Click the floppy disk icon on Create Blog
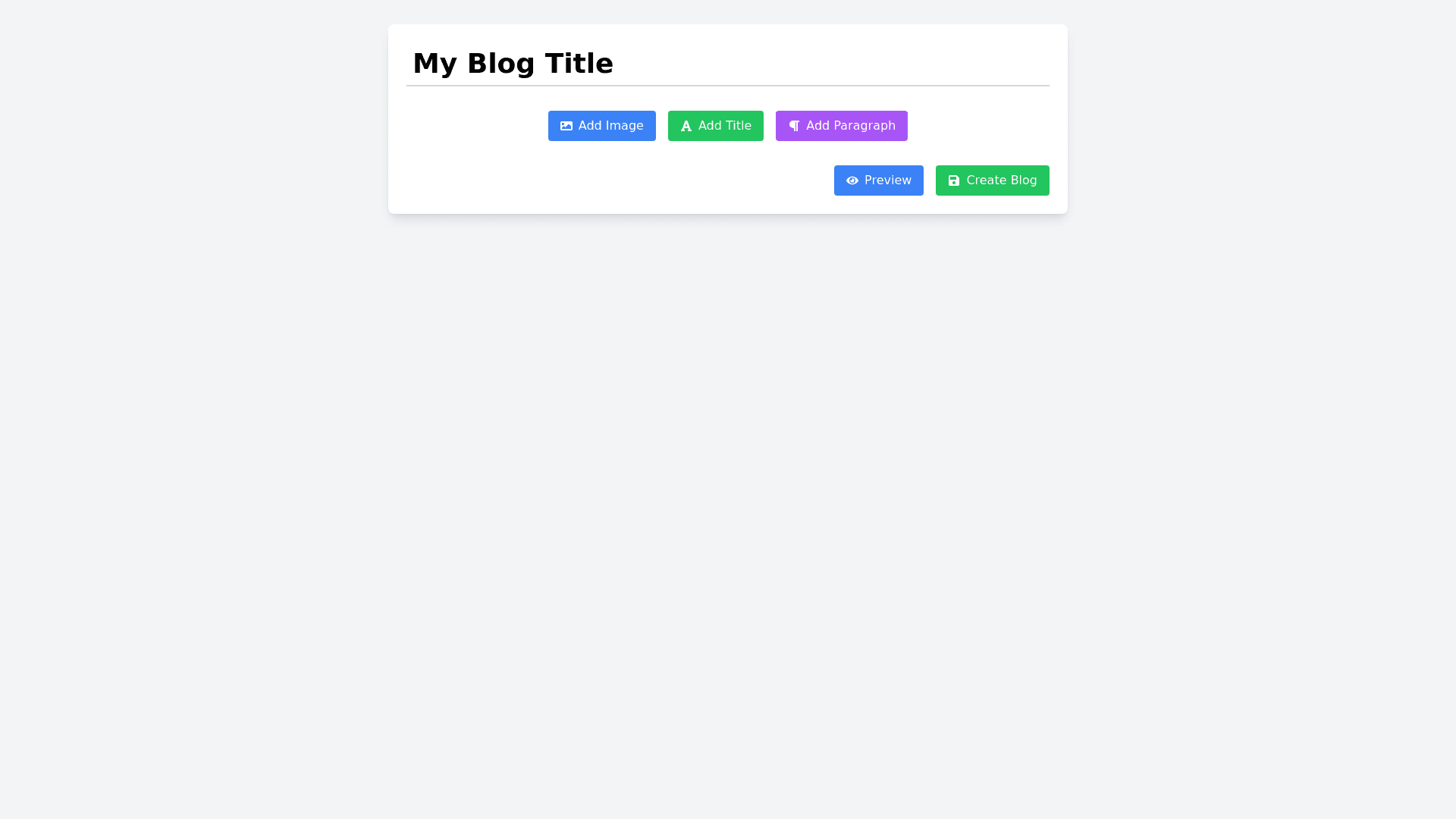 pyautogui.click(x=953, y=180)
